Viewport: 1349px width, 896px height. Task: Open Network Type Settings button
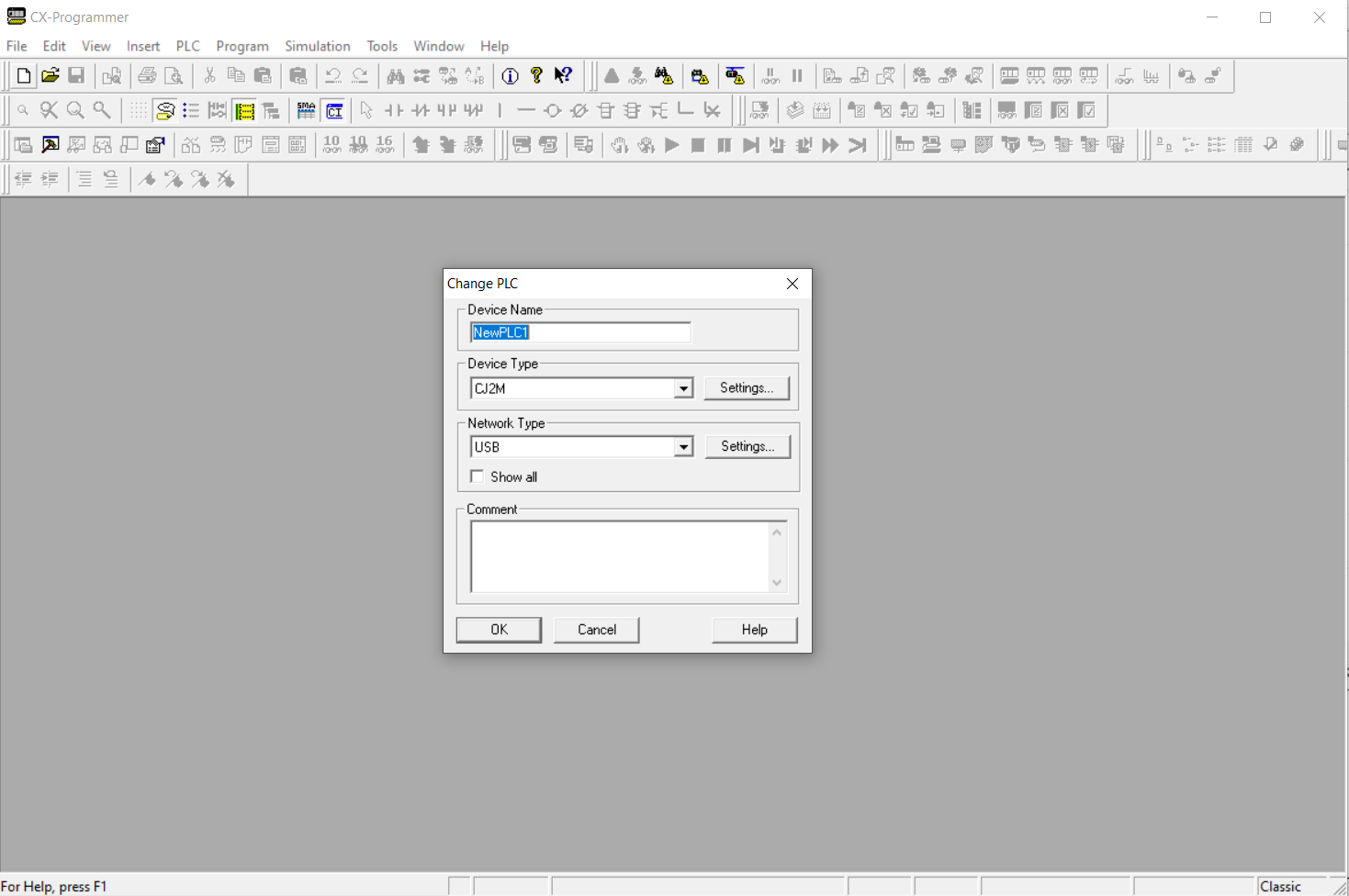click(x=748, y=446)
